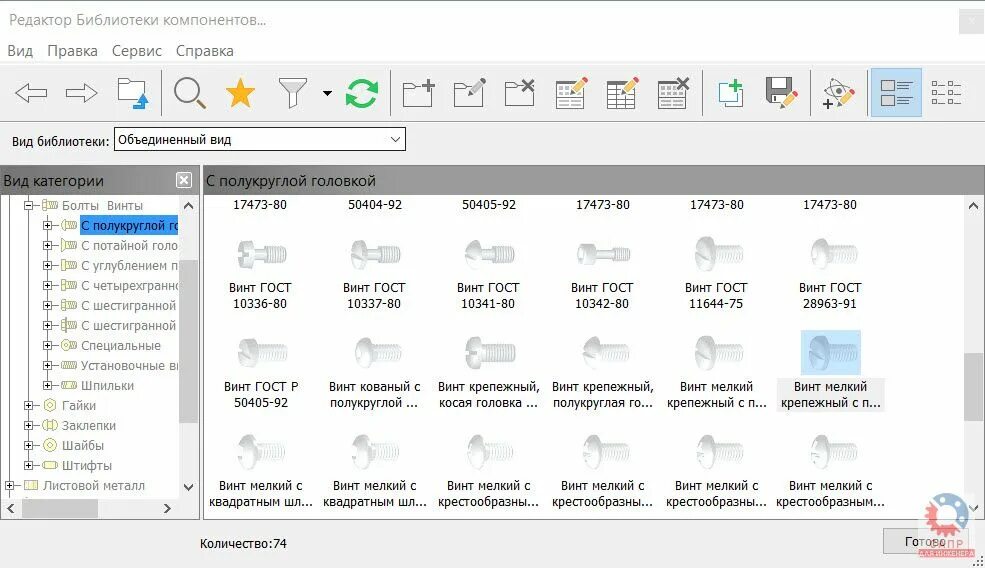Select Винт ГОСТ 10342-80 thumbnail
The height and width of the screenshot is (568, 985).
[x=603, y=254]
